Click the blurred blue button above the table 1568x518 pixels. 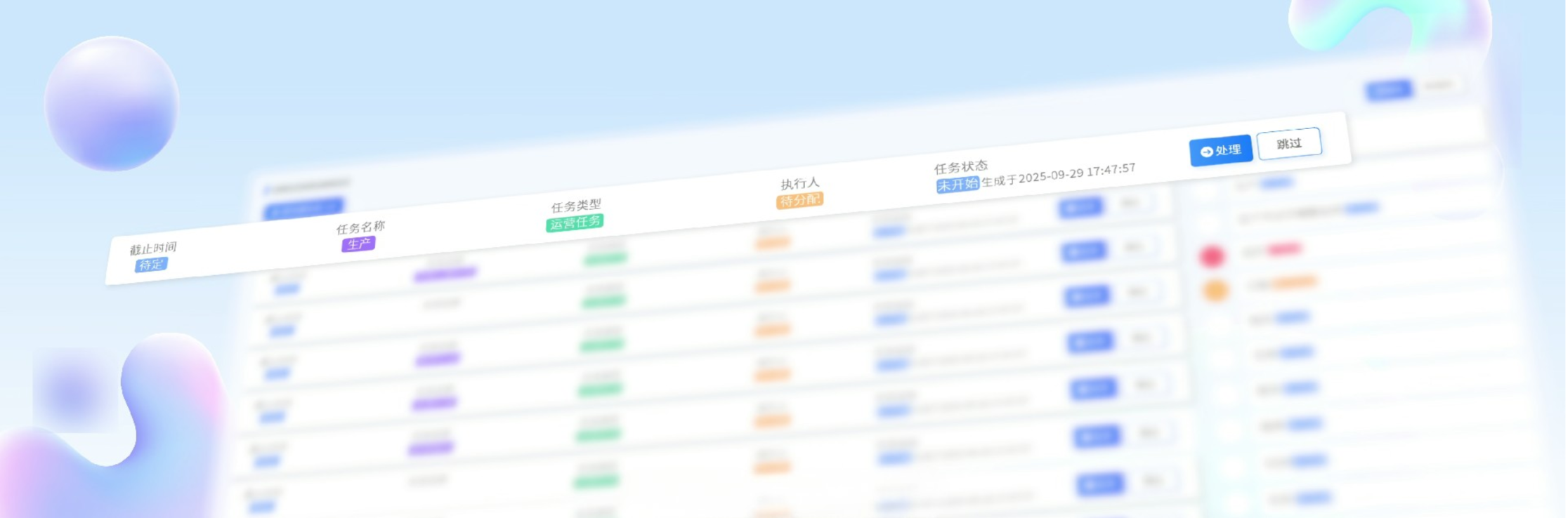click(303, 208)
